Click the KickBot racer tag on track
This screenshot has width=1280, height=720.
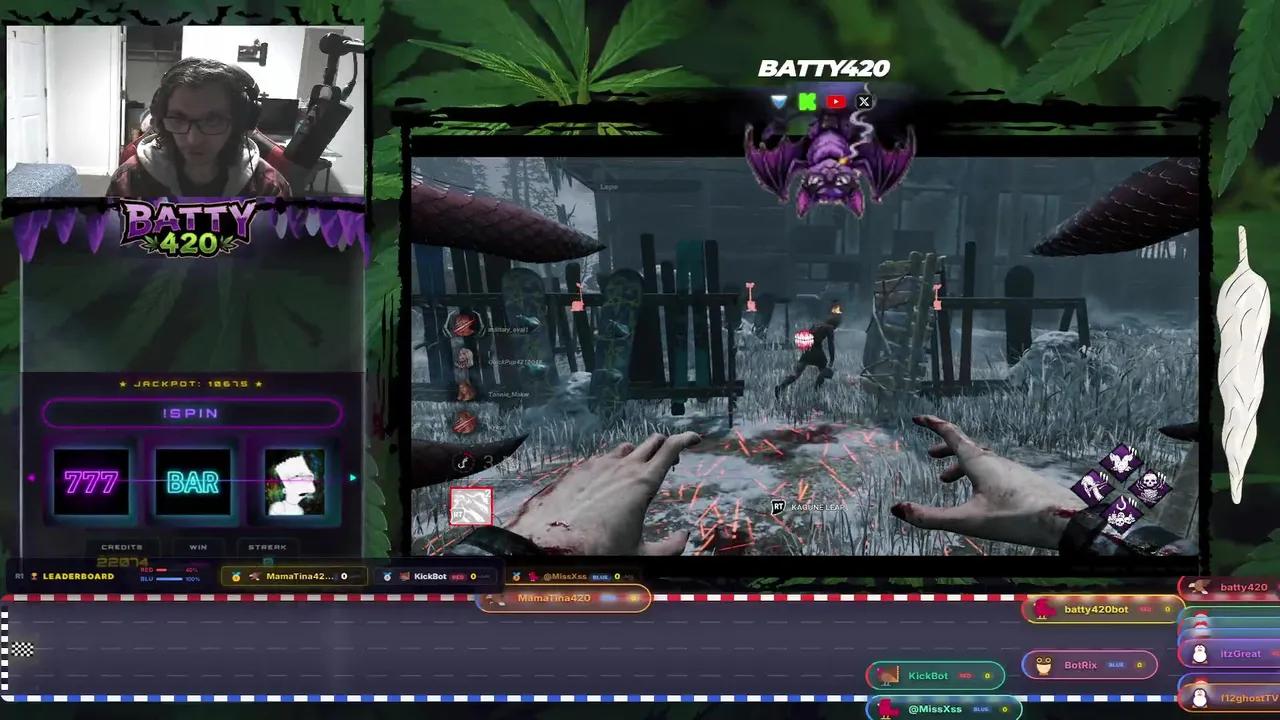coord(934,675)
